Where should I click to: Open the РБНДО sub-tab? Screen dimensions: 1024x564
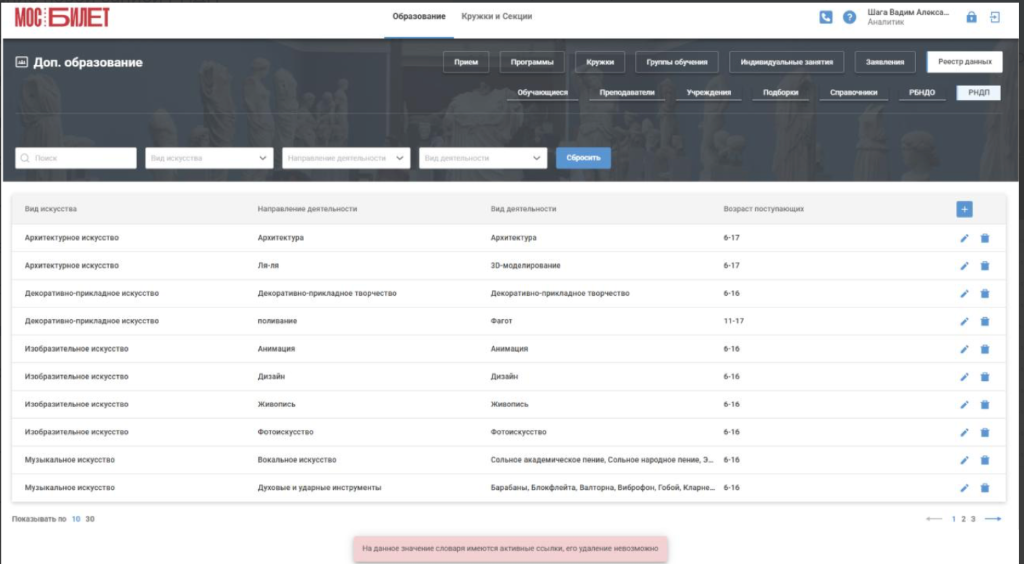click(x=921, y=93)
